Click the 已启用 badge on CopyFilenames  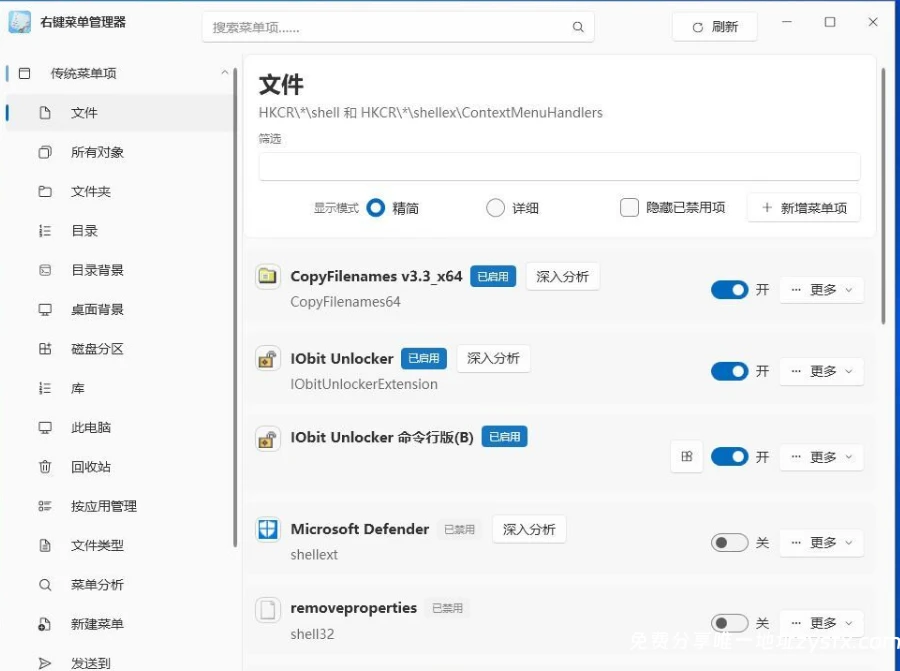click(x=493, y=276)
